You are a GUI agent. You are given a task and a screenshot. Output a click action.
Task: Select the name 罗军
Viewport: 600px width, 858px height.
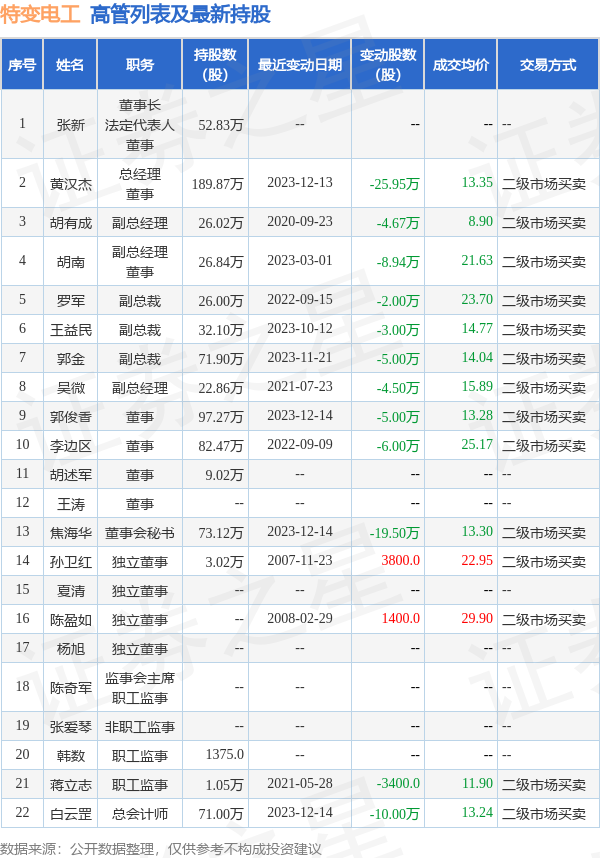71,300
